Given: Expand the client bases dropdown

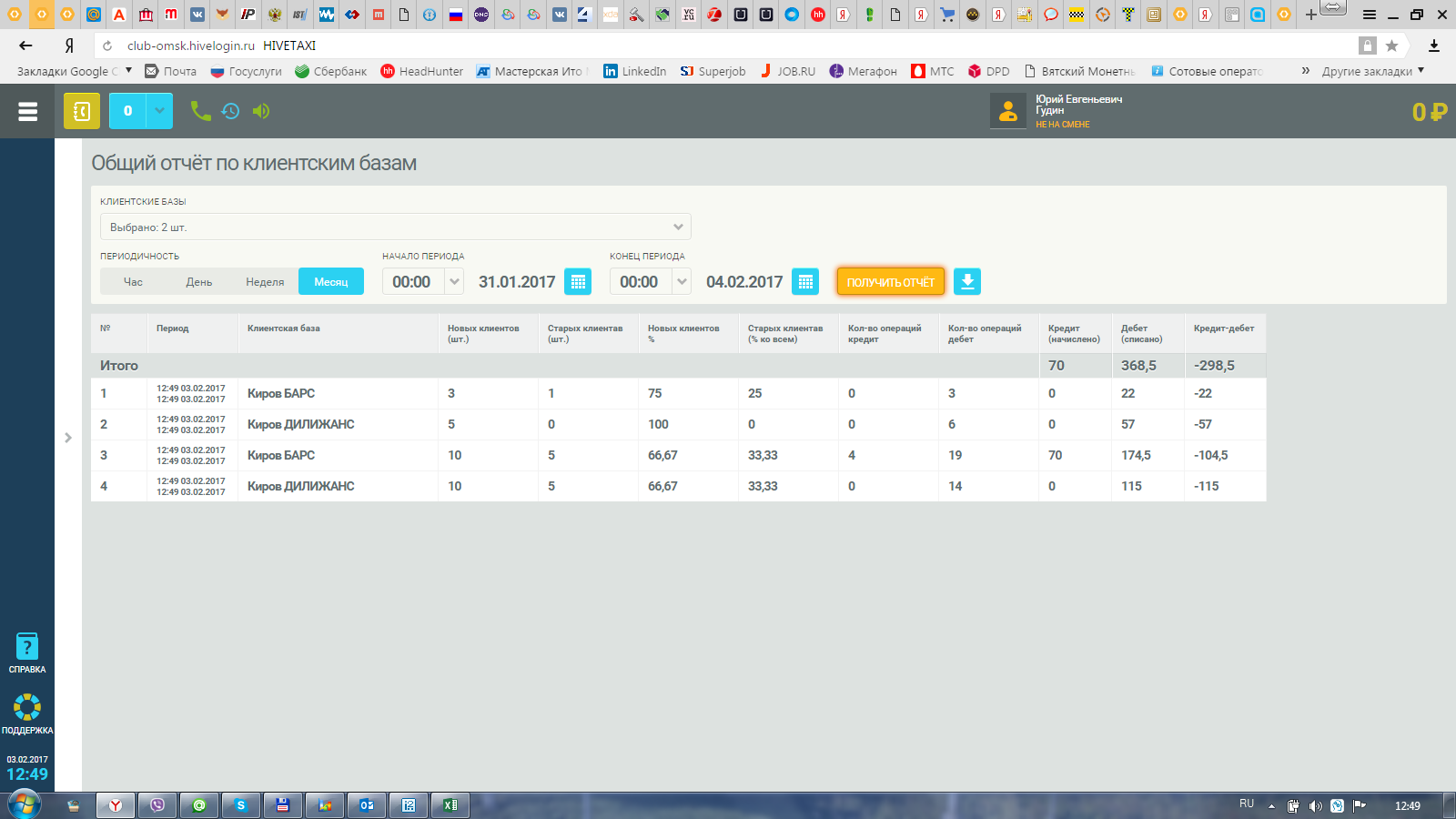Looking at the screenshot, I should [x=678, y=227].
